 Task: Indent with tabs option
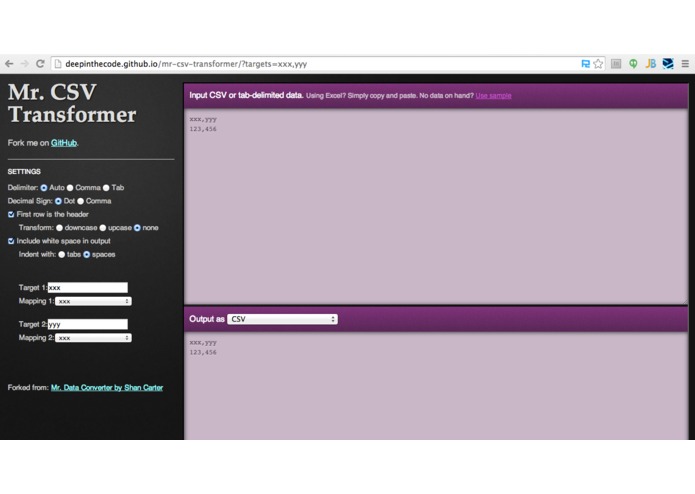tap(62, 254)
